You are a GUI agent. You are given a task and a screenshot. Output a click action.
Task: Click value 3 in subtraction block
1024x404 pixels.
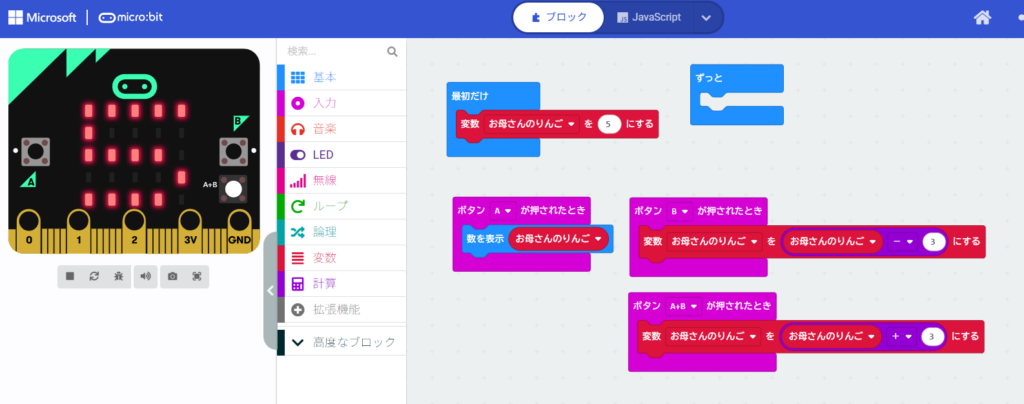(935, 241)
